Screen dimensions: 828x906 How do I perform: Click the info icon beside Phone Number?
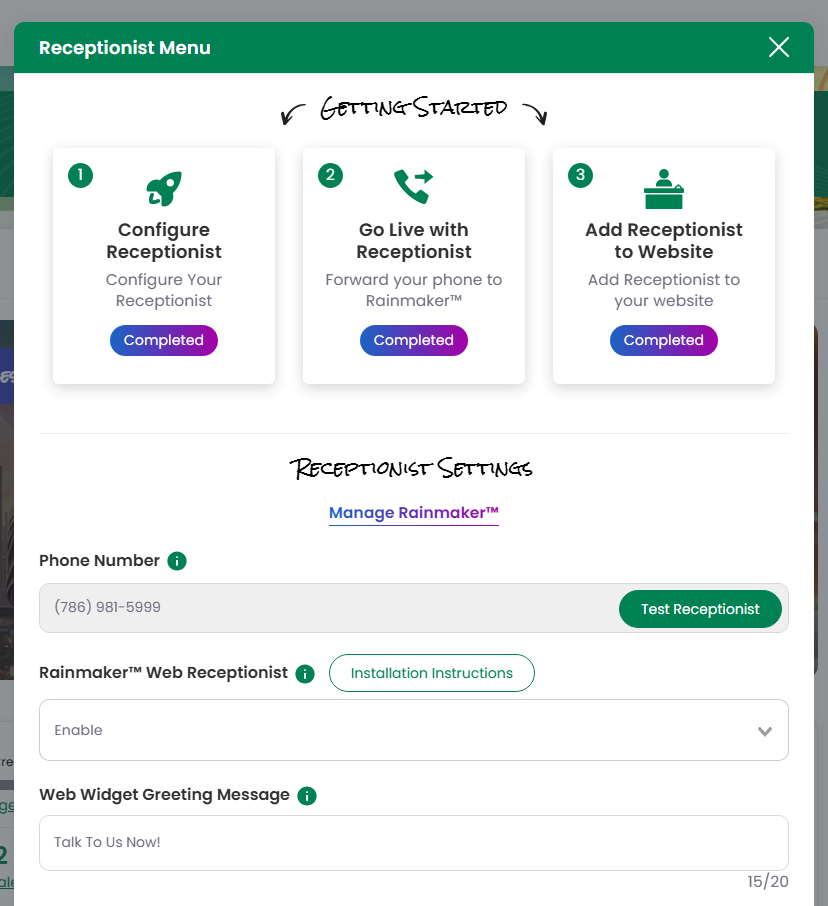177,561
